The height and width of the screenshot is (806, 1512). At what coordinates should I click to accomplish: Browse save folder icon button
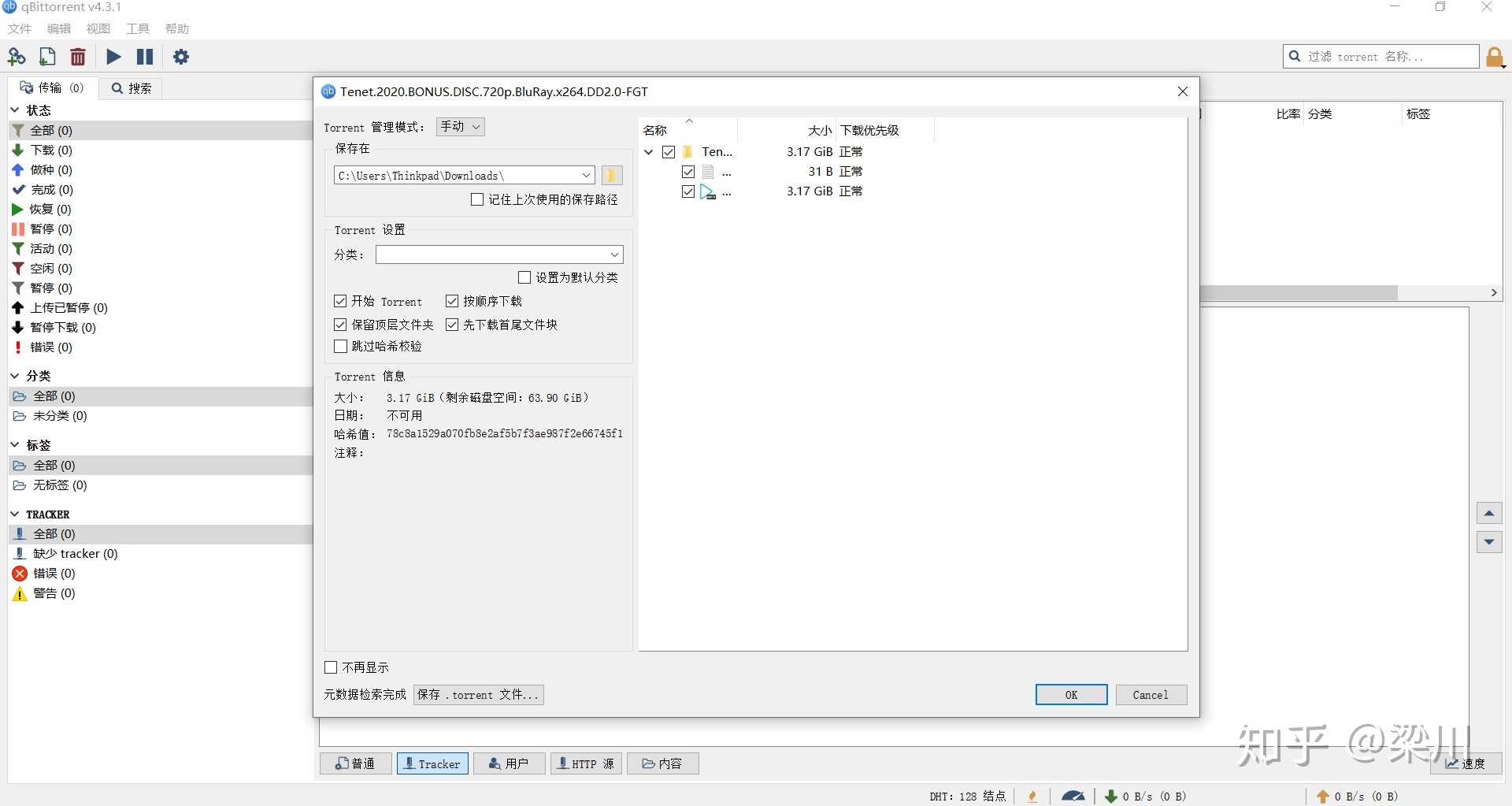612,175
